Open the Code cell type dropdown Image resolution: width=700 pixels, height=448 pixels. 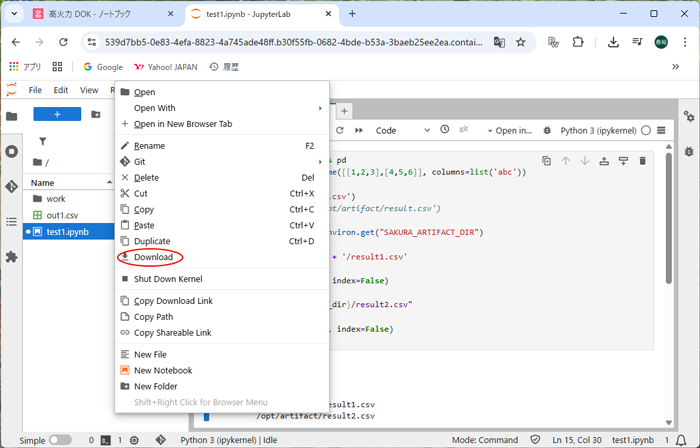[398, 130]
